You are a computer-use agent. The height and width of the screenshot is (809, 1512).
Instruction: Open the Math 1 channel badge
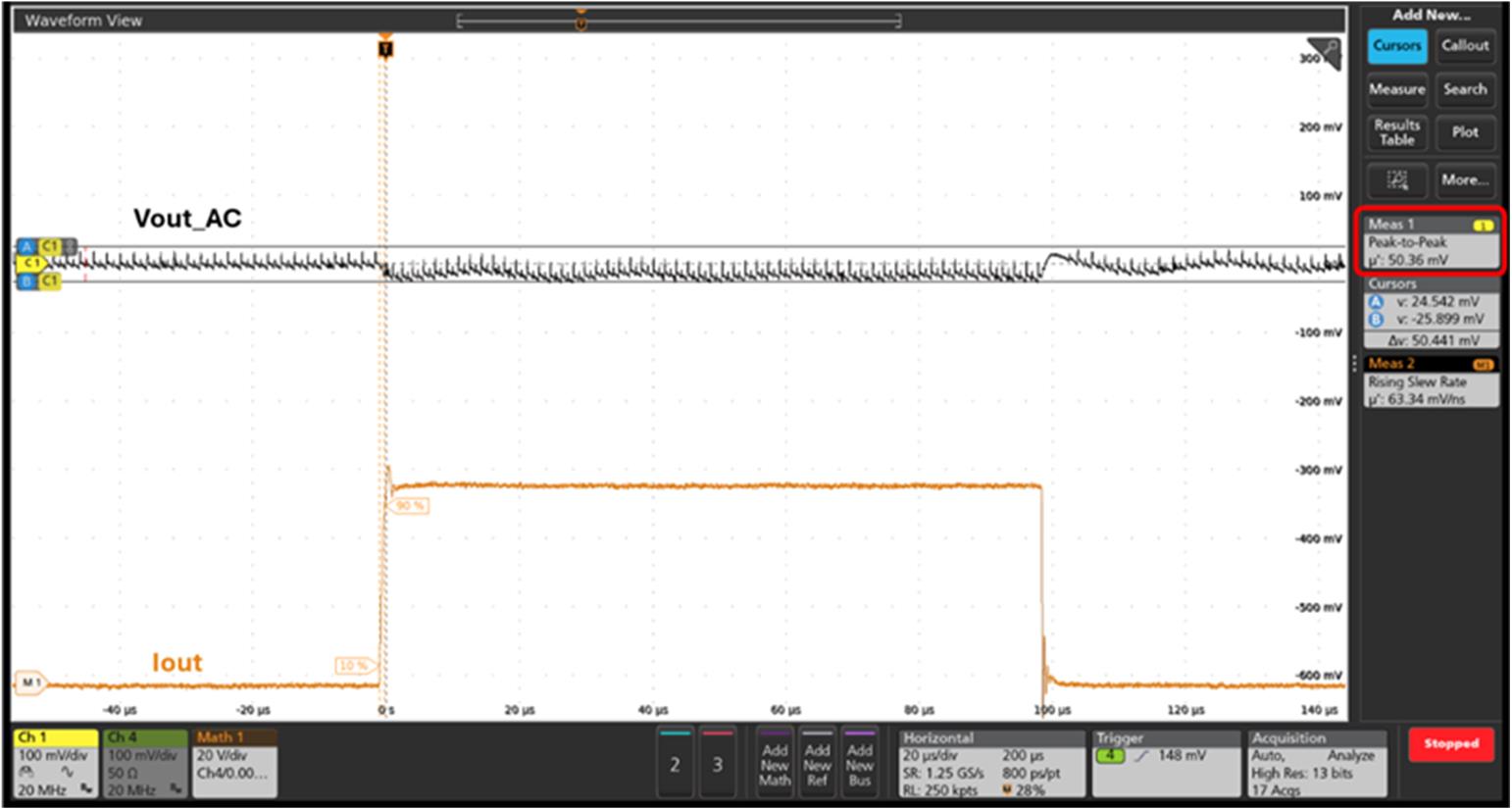tap(234, 762)
